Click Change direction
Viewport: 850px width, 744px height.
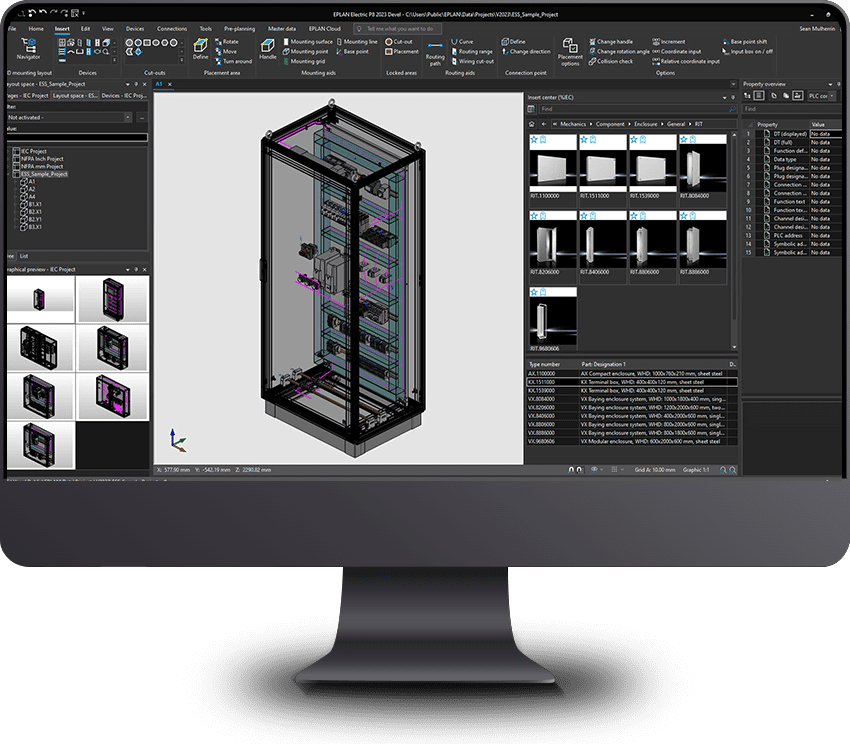[525, 52]
